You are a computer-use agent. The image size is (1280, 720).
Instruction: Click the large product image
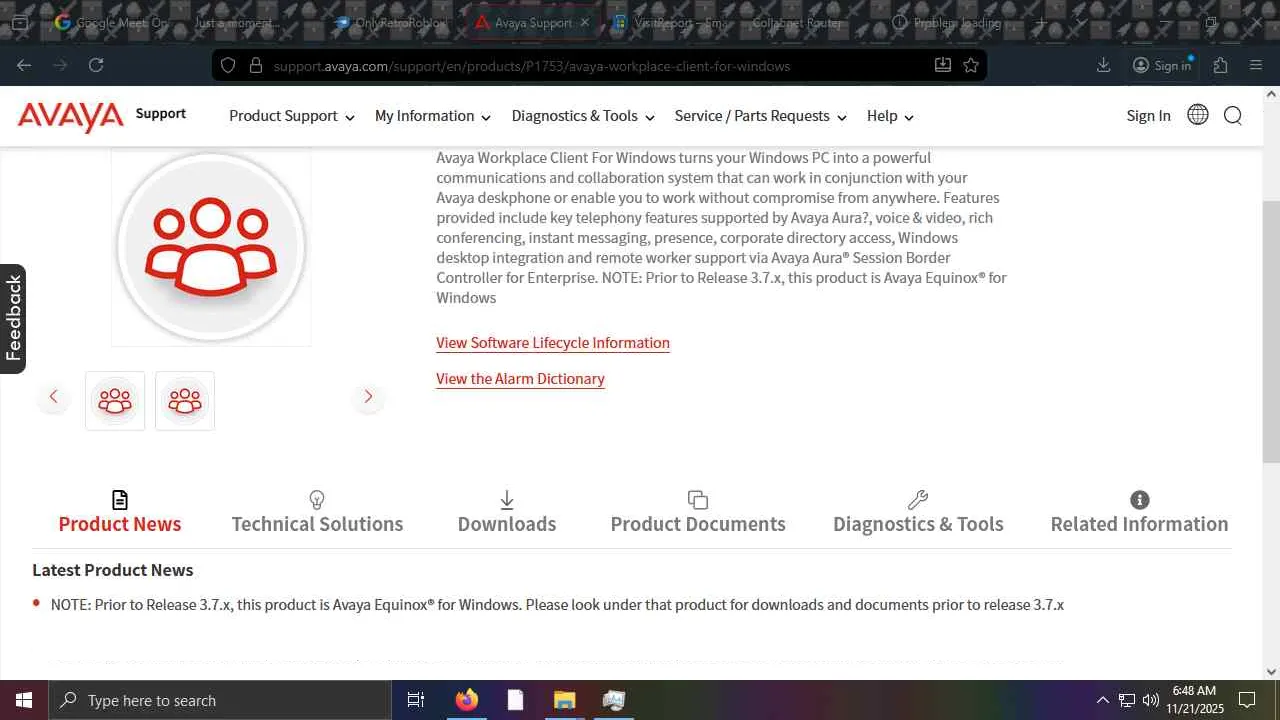(211, 246)
